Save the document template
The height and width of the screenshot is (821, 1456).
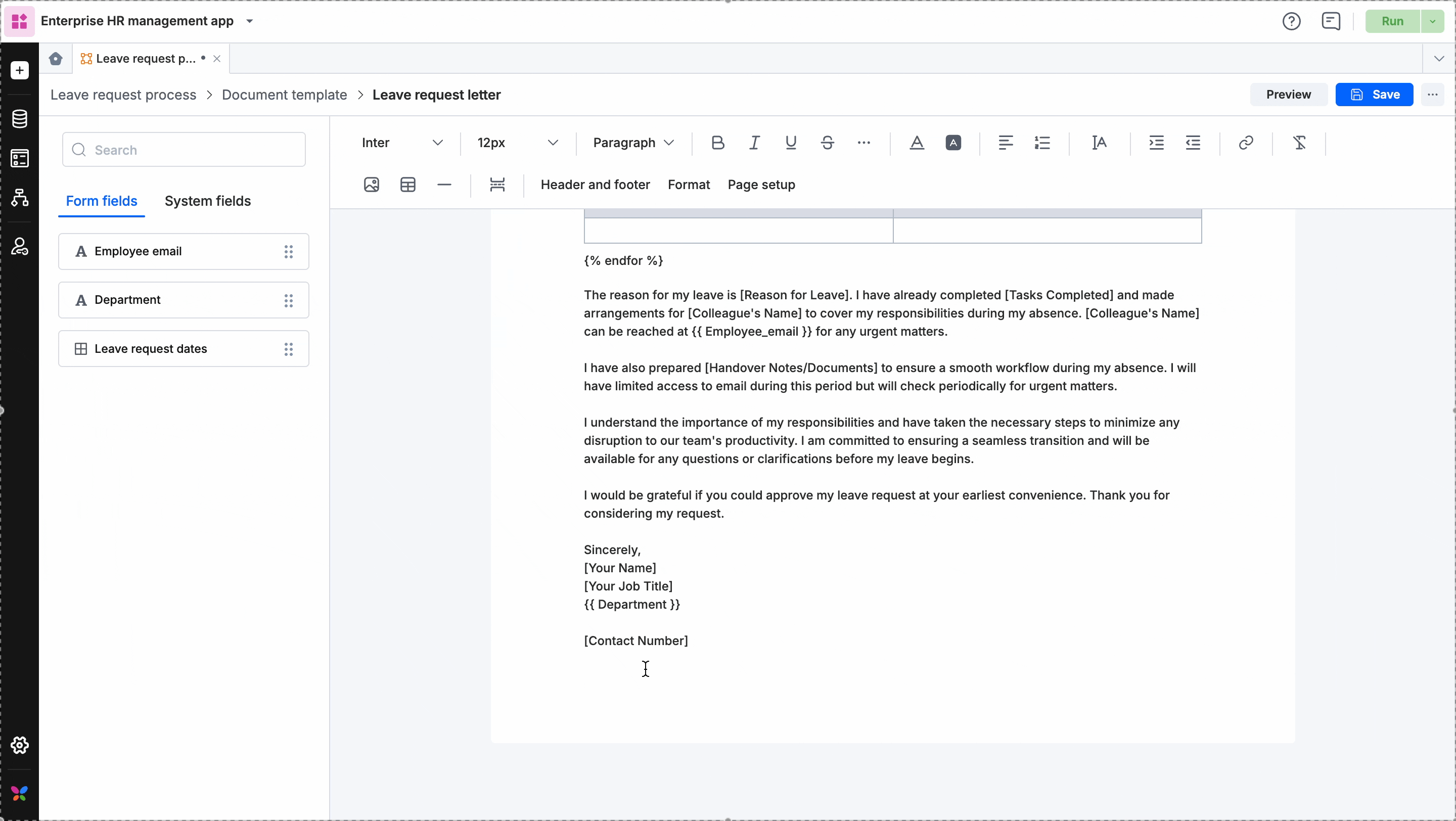[1374, 95]
